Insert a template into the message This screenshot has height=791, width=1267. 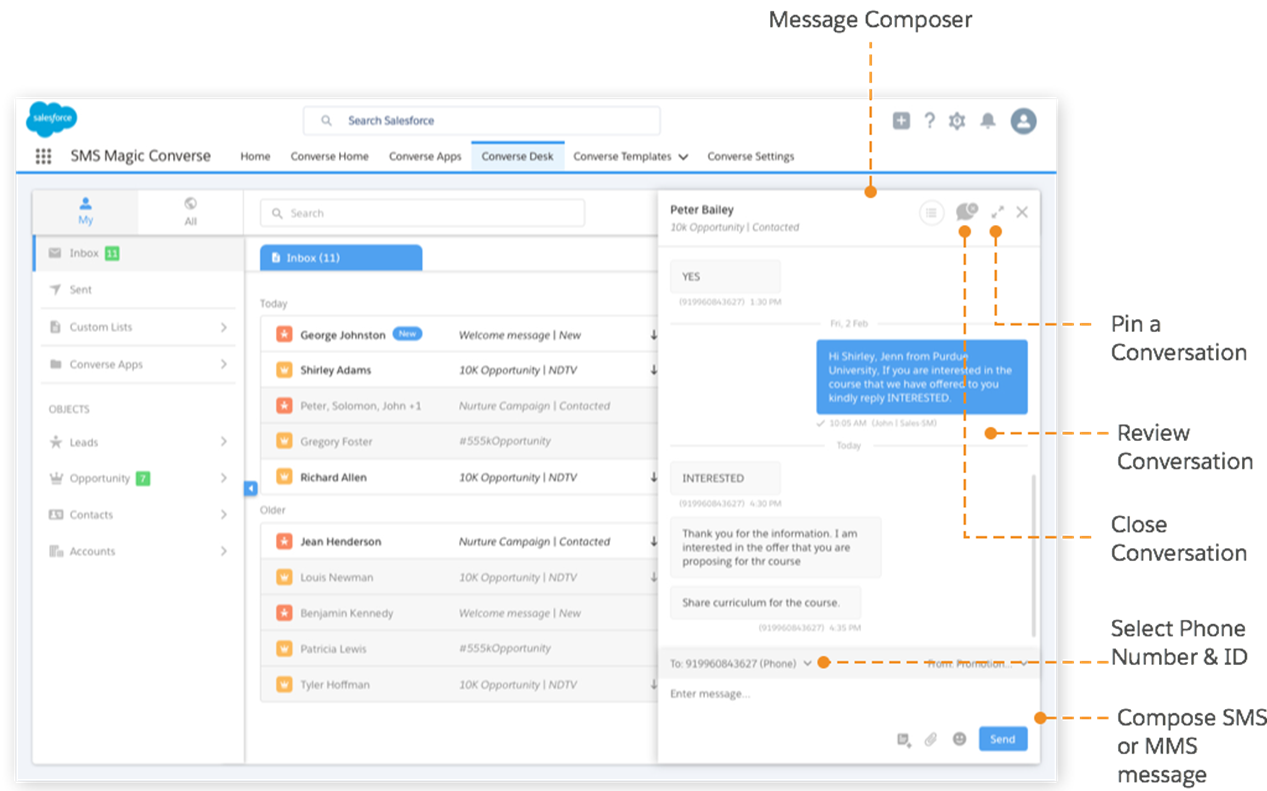tap(904, 740)
